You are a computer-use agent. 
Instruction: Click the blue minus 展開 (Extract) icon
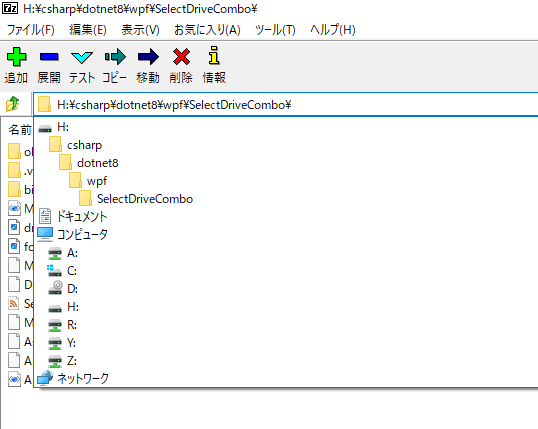49,57
